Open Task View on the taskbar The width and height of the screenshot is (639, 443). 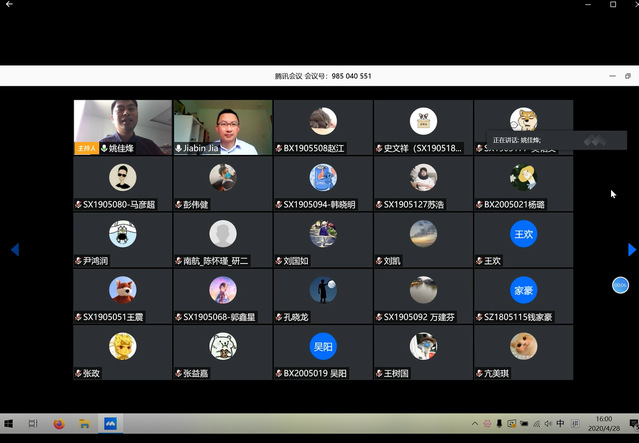[33, 423]
